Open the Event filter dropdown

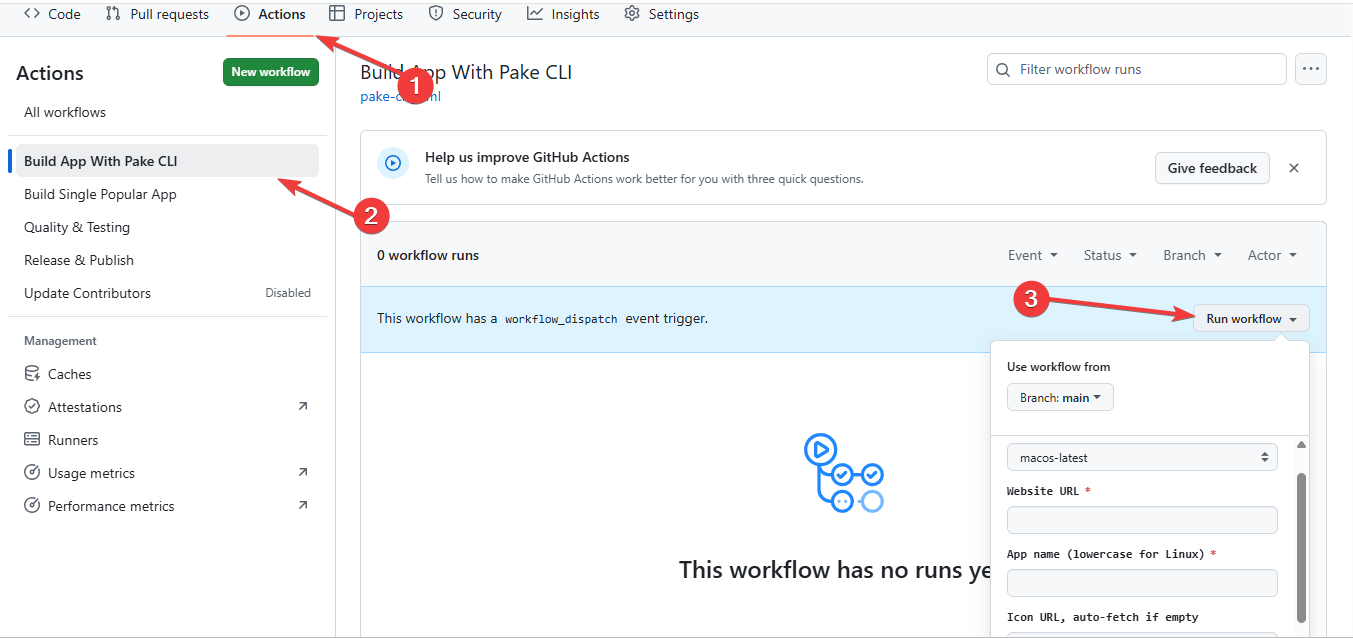click(x=1033, y=255)
